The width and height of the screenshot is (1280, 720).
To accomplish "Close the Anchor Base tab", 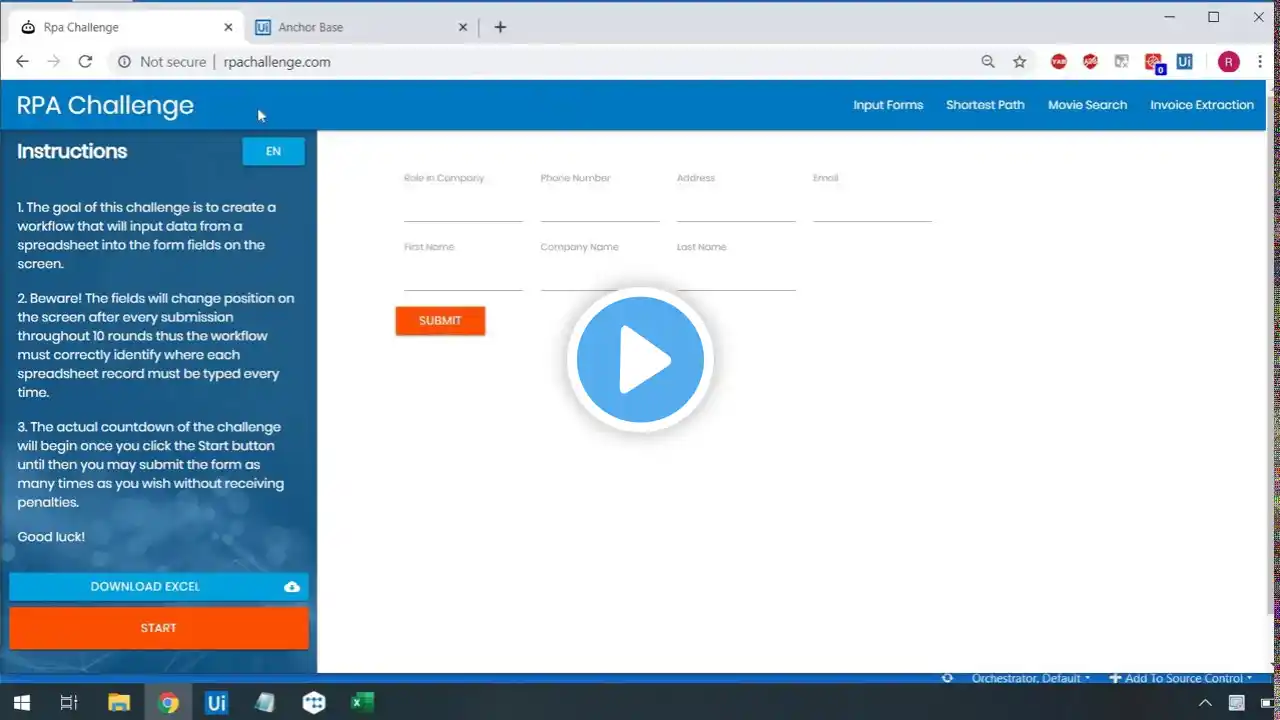I will click(x=463, y=27).
